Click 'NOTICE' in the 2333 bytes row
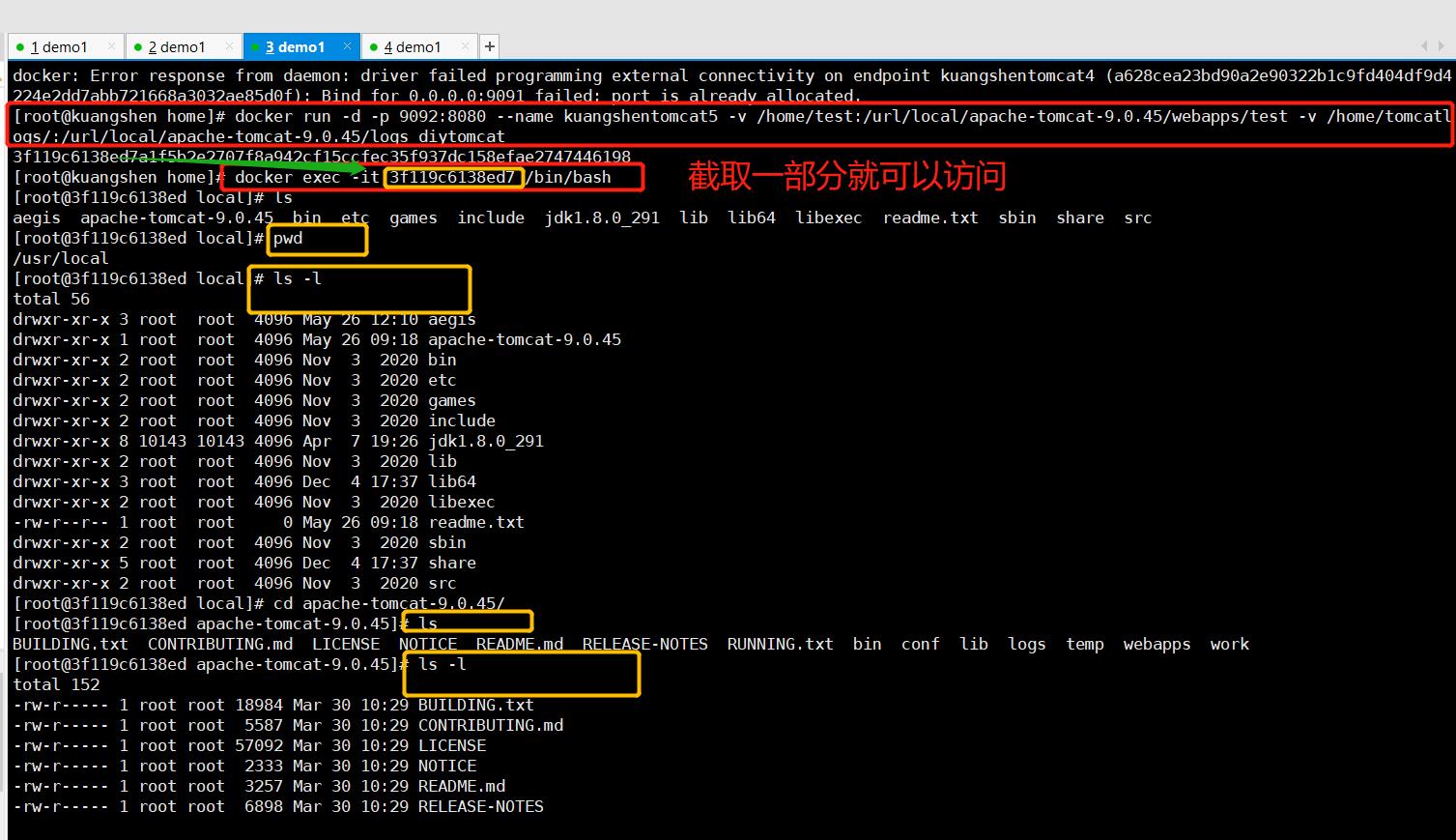 coord(447,766)
